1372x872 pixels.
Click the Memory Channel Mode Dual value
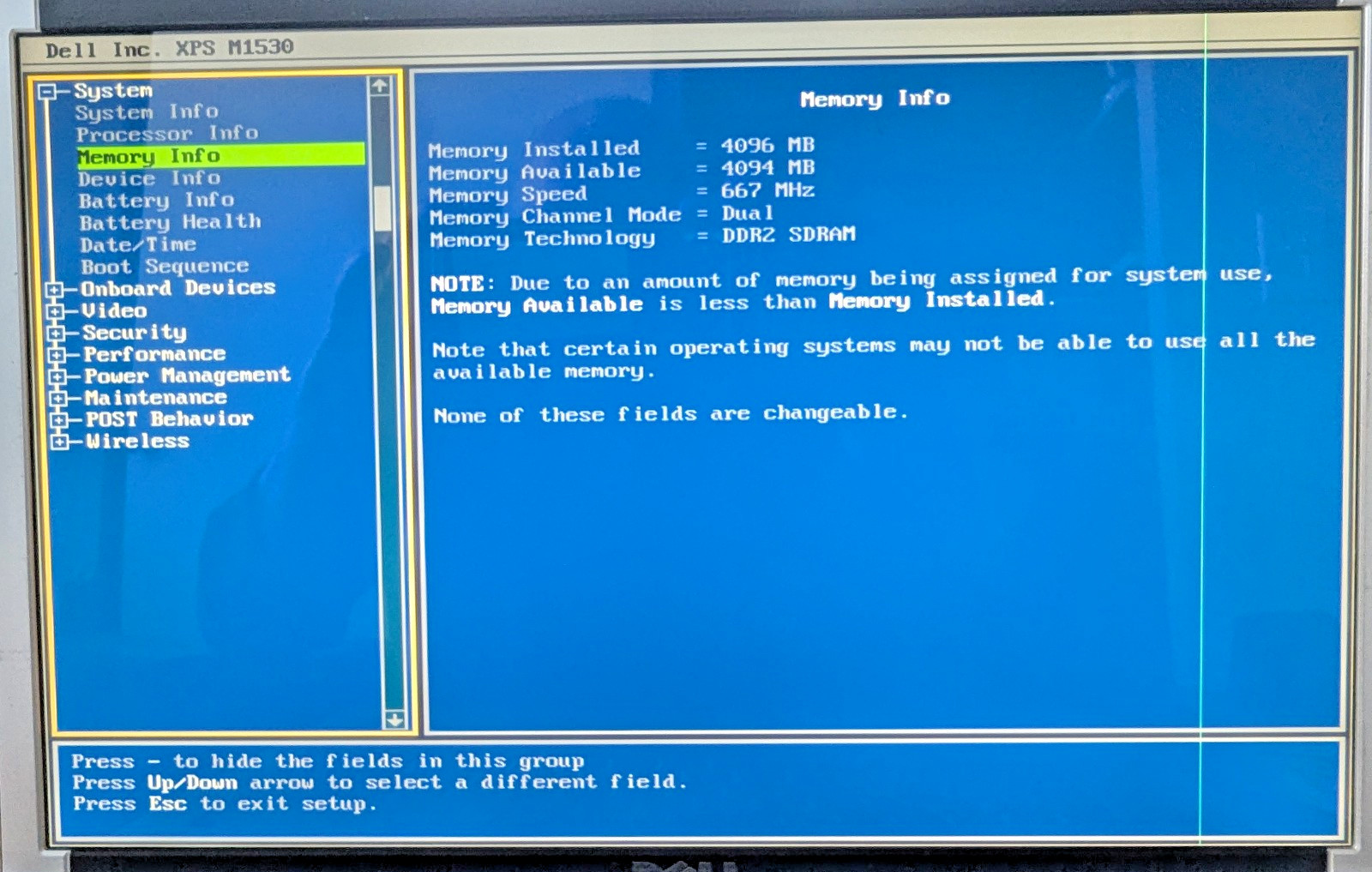(748, 213)
